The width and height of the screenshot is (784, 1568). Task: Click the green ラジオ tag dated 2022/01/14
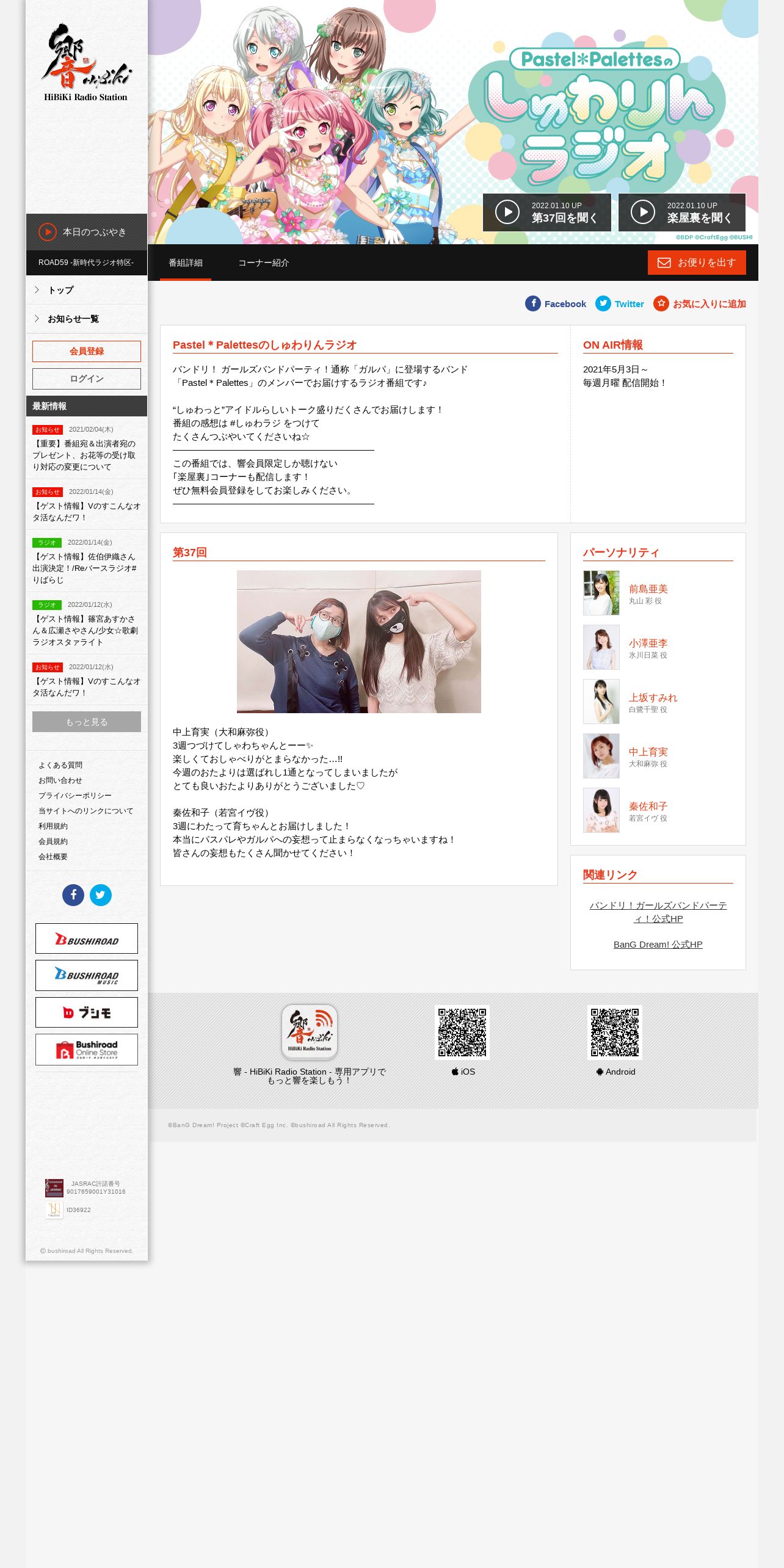(x=47, y=543)
